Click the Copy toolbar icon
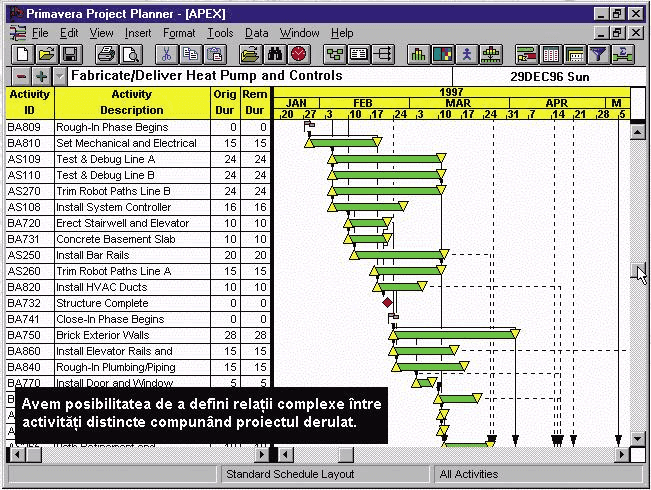 [x=191, y=54]
